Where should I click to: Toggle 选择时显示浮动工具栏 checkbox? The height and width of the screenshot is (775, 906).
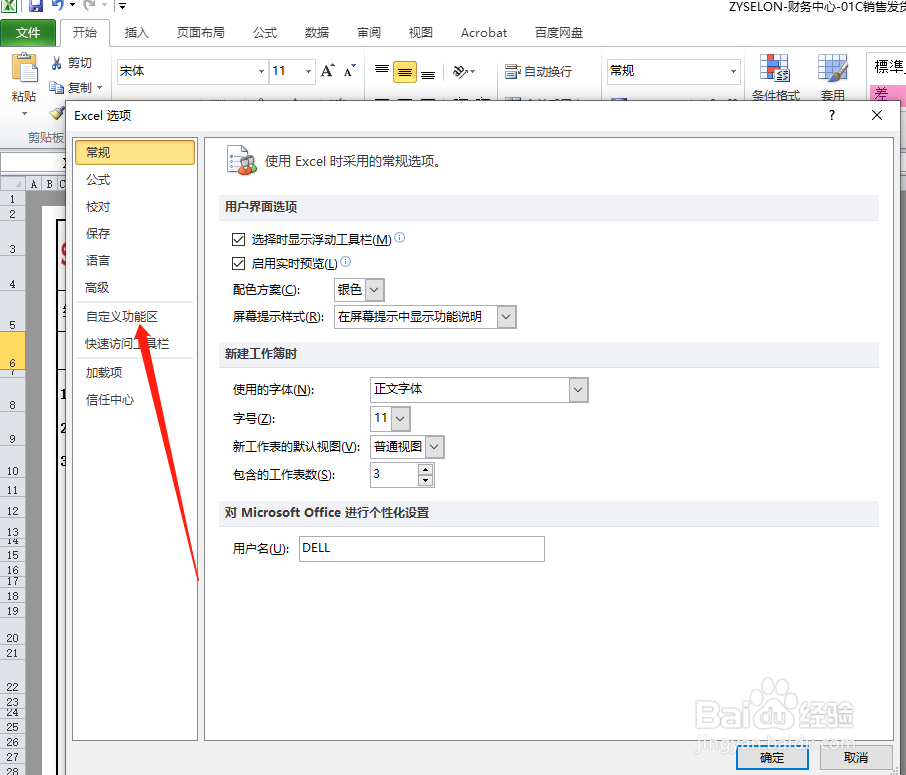point(238,239)
